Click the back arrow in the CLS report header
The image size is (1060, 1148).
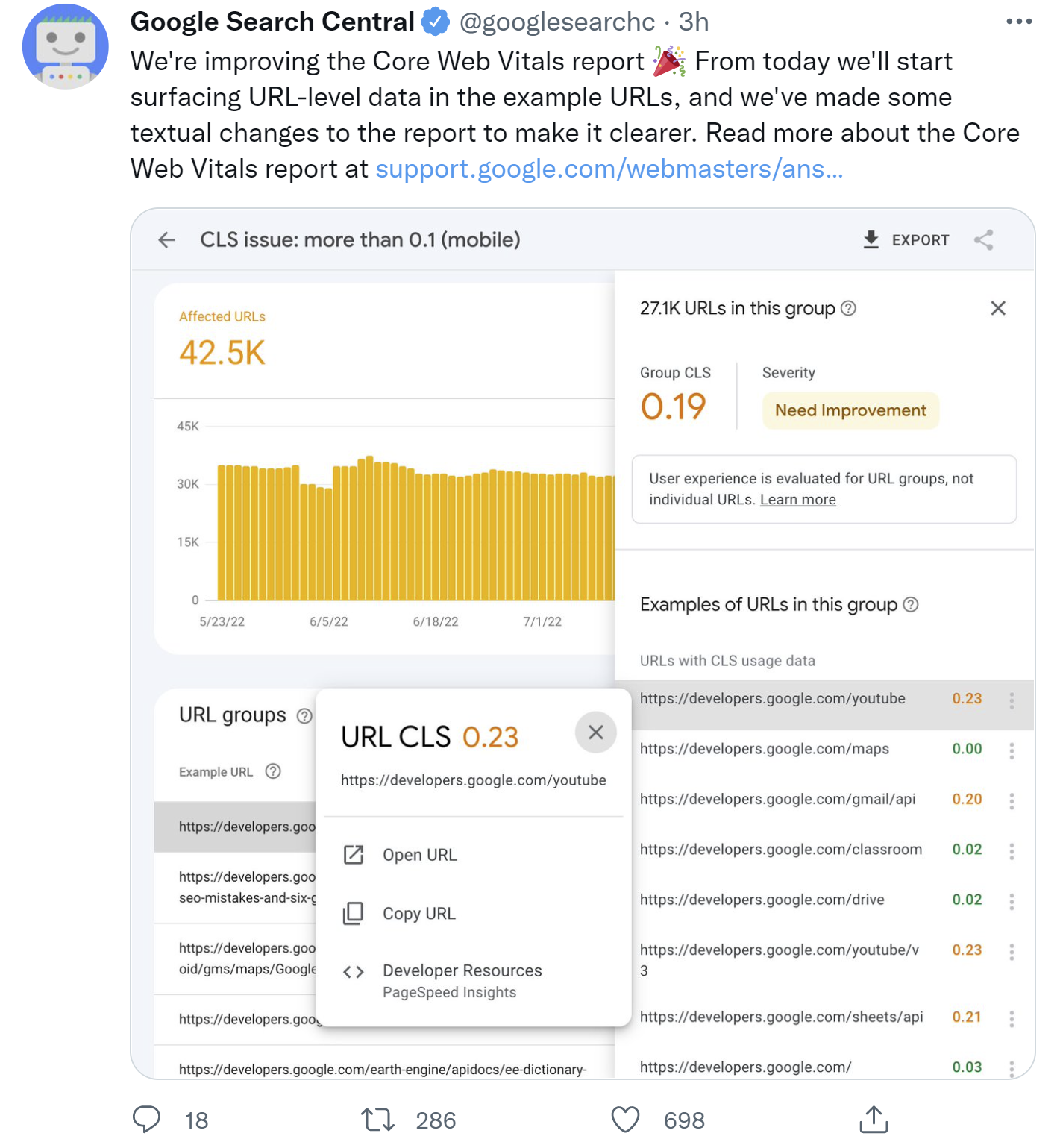pyautogui.click(x=166, y=240)
